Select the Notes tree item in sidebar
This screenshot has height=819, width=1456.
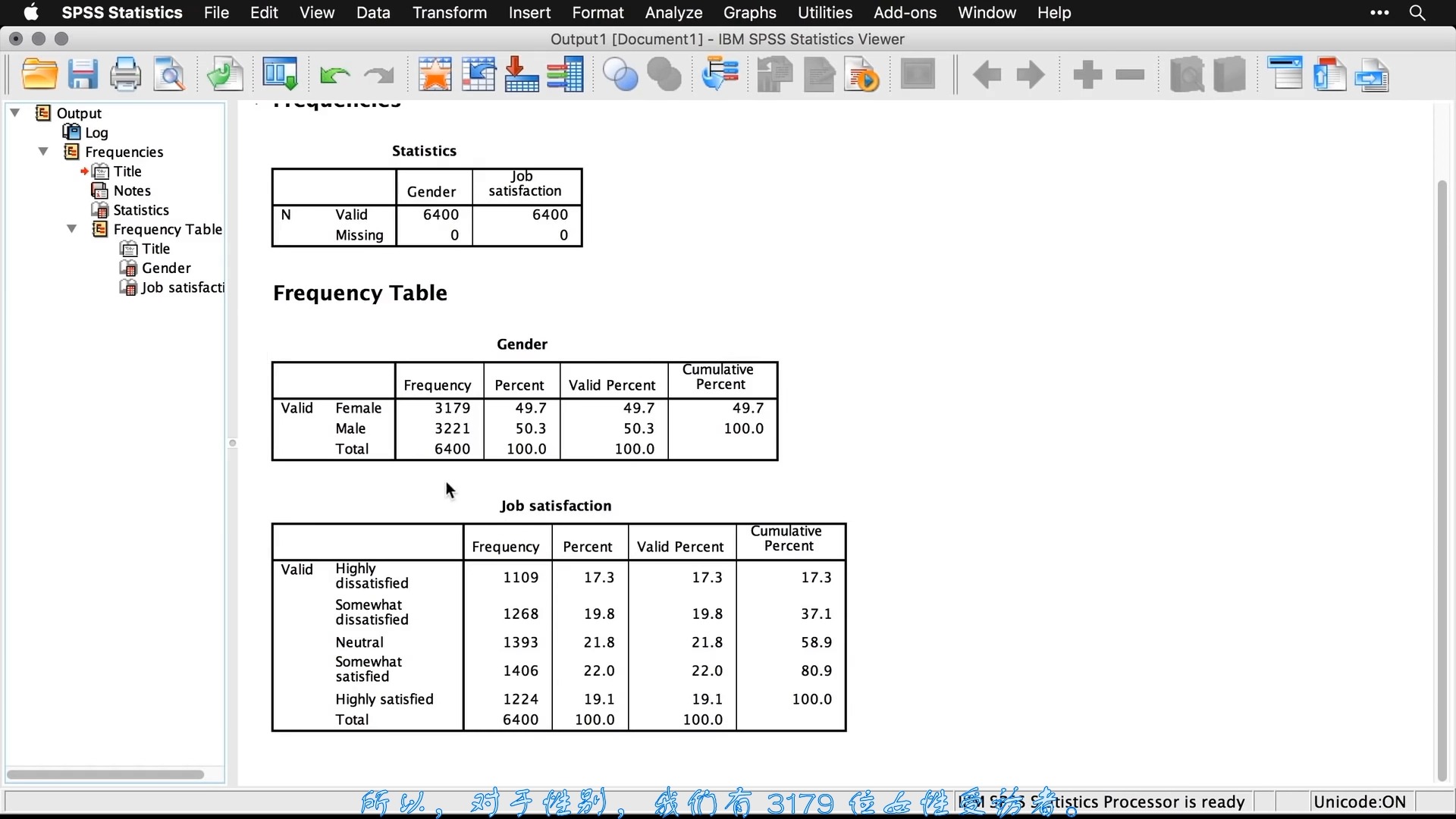click(131, 190)
